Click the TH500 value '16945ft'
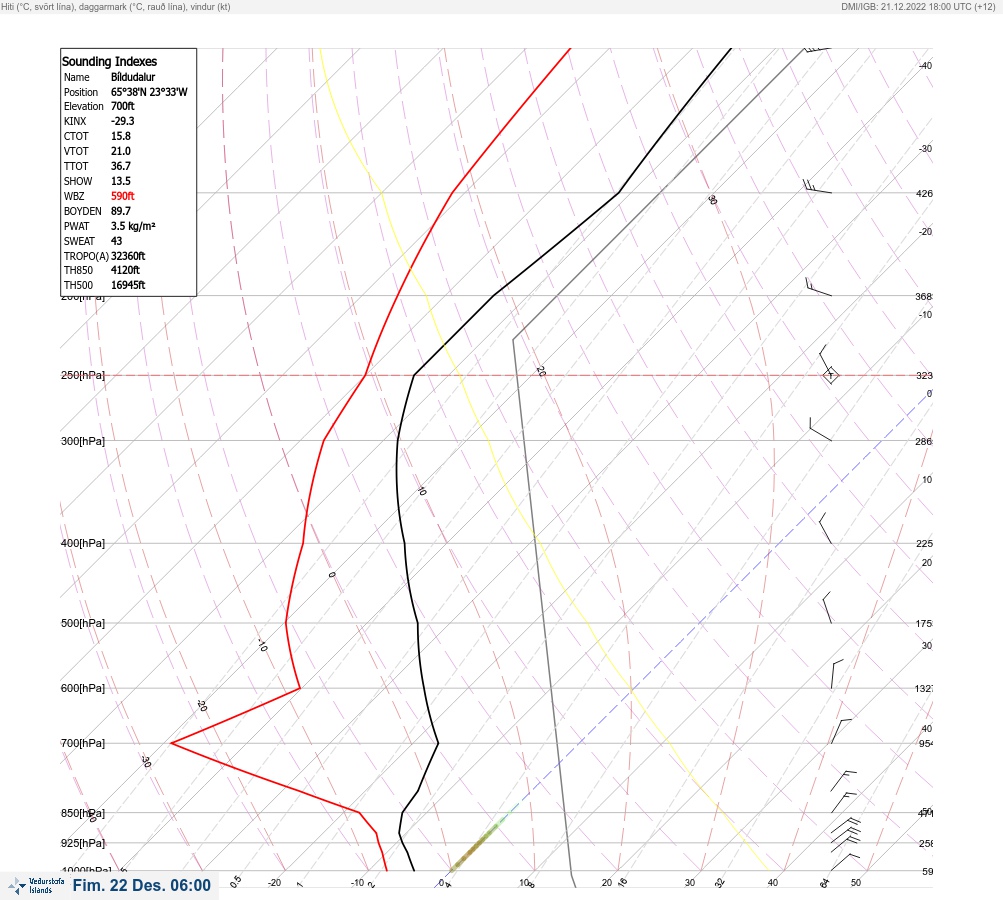 pos(128,285)
